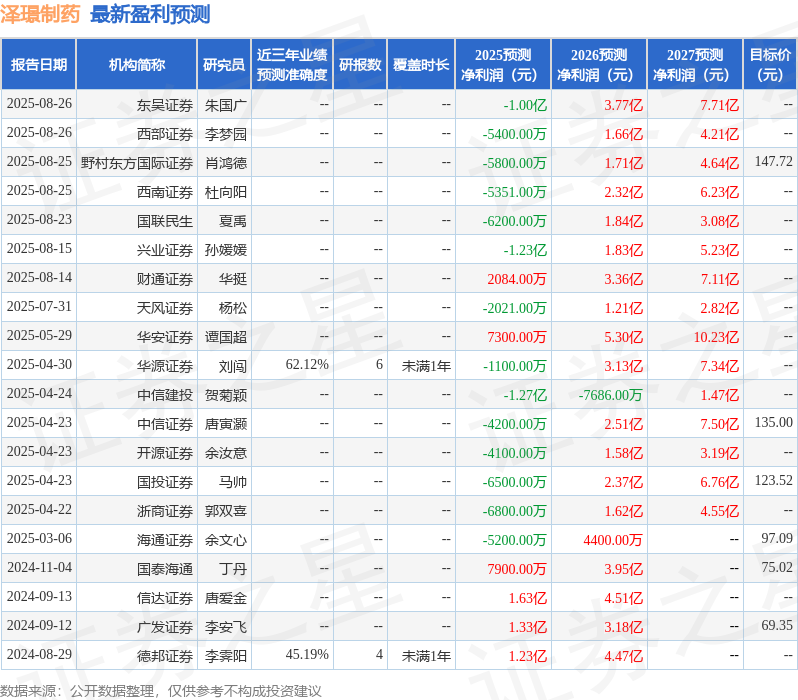Image resolution: width=798 pixels, height=700 pixels.
Task: Click the date 2024-11-04
Action: coord(39,568)
